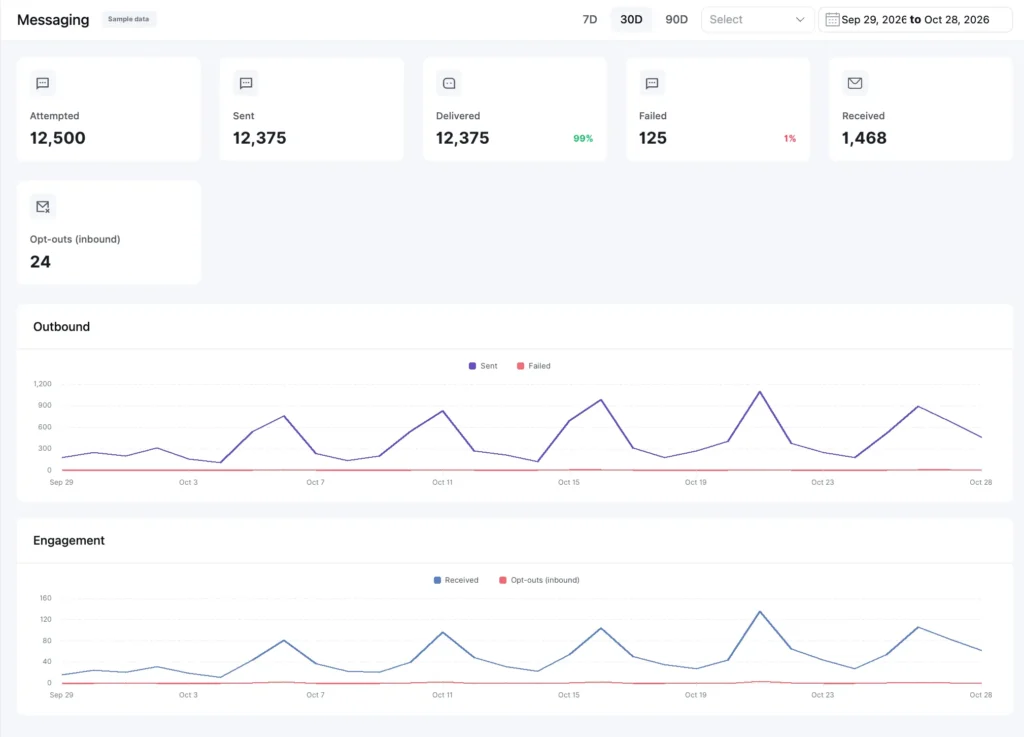
Task: Click the Sample data badge
Action: pos(129,19)
